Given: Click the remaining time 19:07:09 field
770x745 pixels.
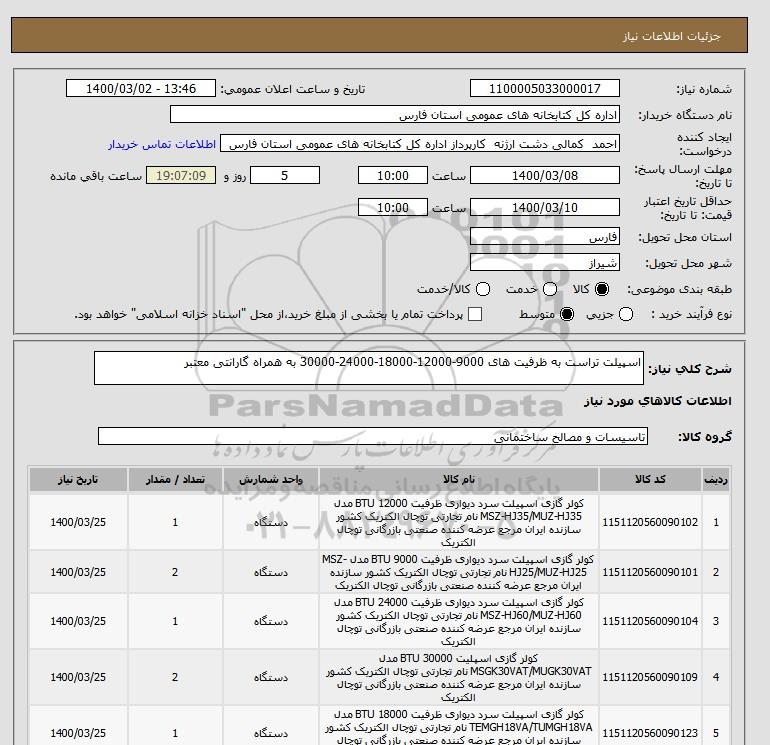Looking at the screenshot, I should [x=181, y=175].
